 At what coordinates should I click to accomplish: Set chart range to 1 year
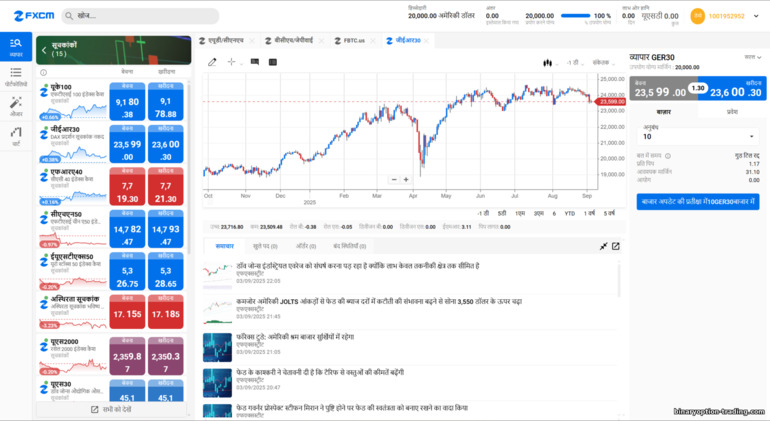tap(589, 213)
